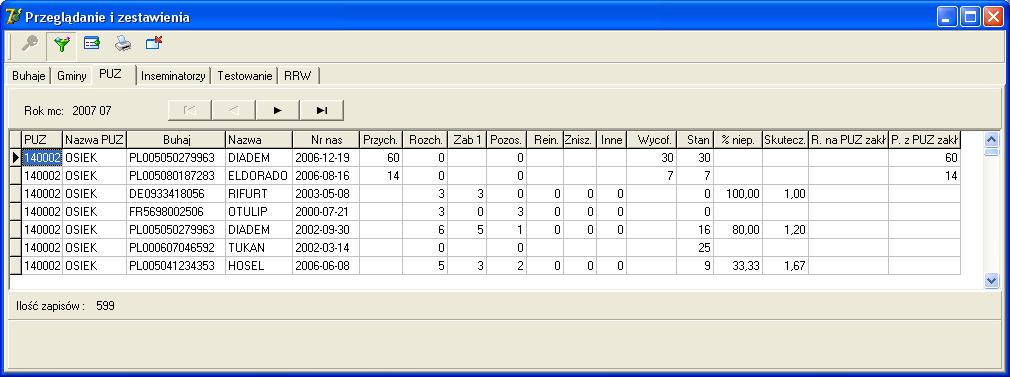Screen dimensions: 1010x377
Task: Open the Inseminatorzy tab
Action: 173,75
